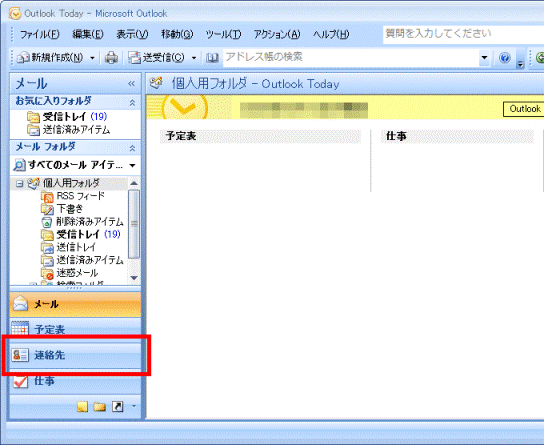544x445 pixels.
Task: Expand the address search dropdown arrow
Action: pyautogui.click(x=484, y=58)
